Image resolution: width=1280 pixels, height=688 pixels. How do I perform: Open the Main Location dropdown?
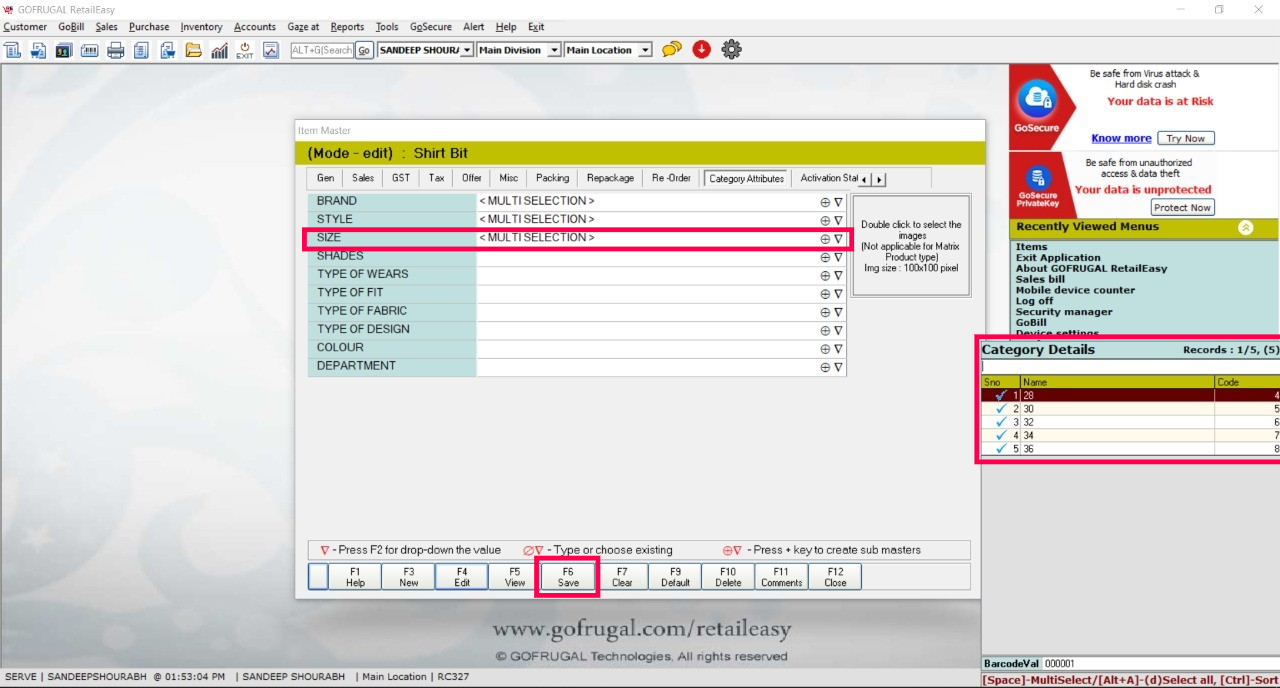(x=645, y=50)
